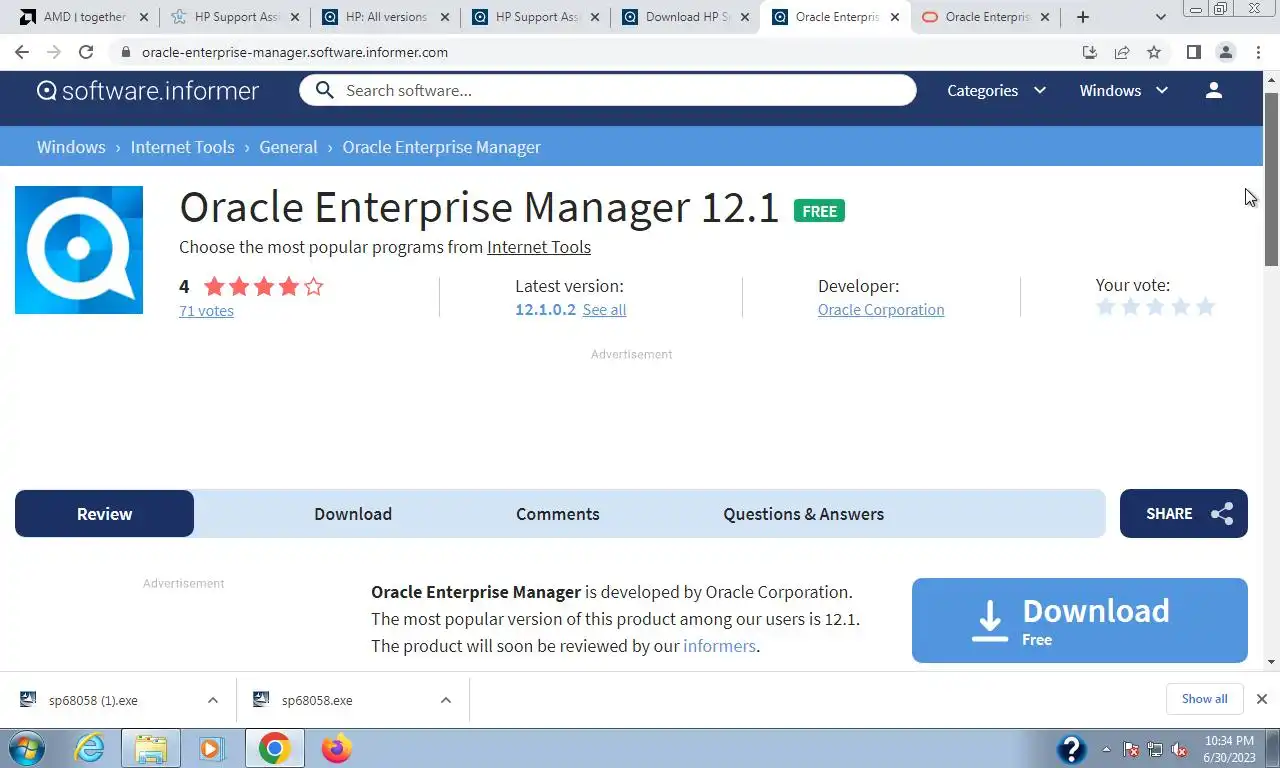The height and width of the screenshot is (768, 1280).
Task: Open Chrome profile avatar
Action: [1225, 52]
